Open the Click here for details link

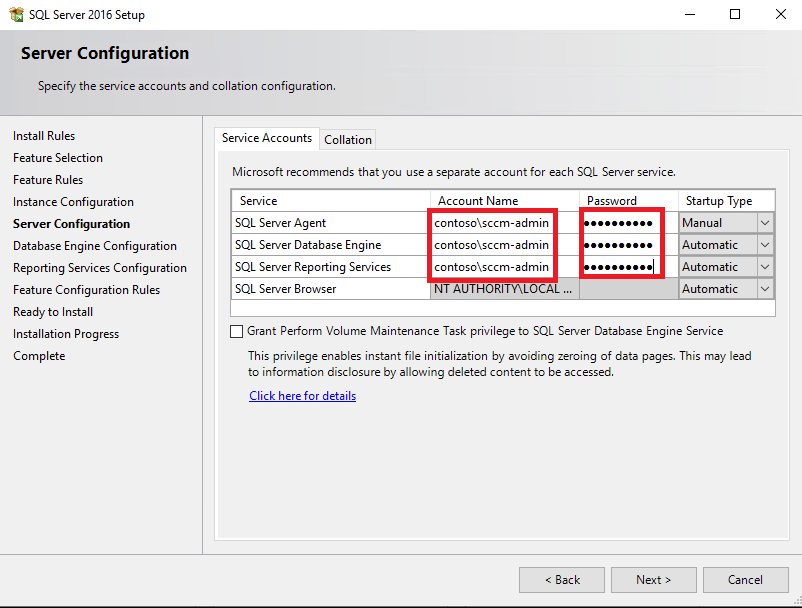[302, 396]
